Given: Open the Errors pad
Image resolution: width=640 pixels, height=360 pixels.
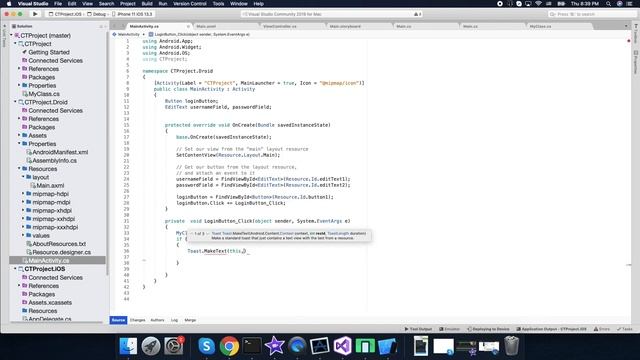Looking at the screenshot, I should (602, 329).
